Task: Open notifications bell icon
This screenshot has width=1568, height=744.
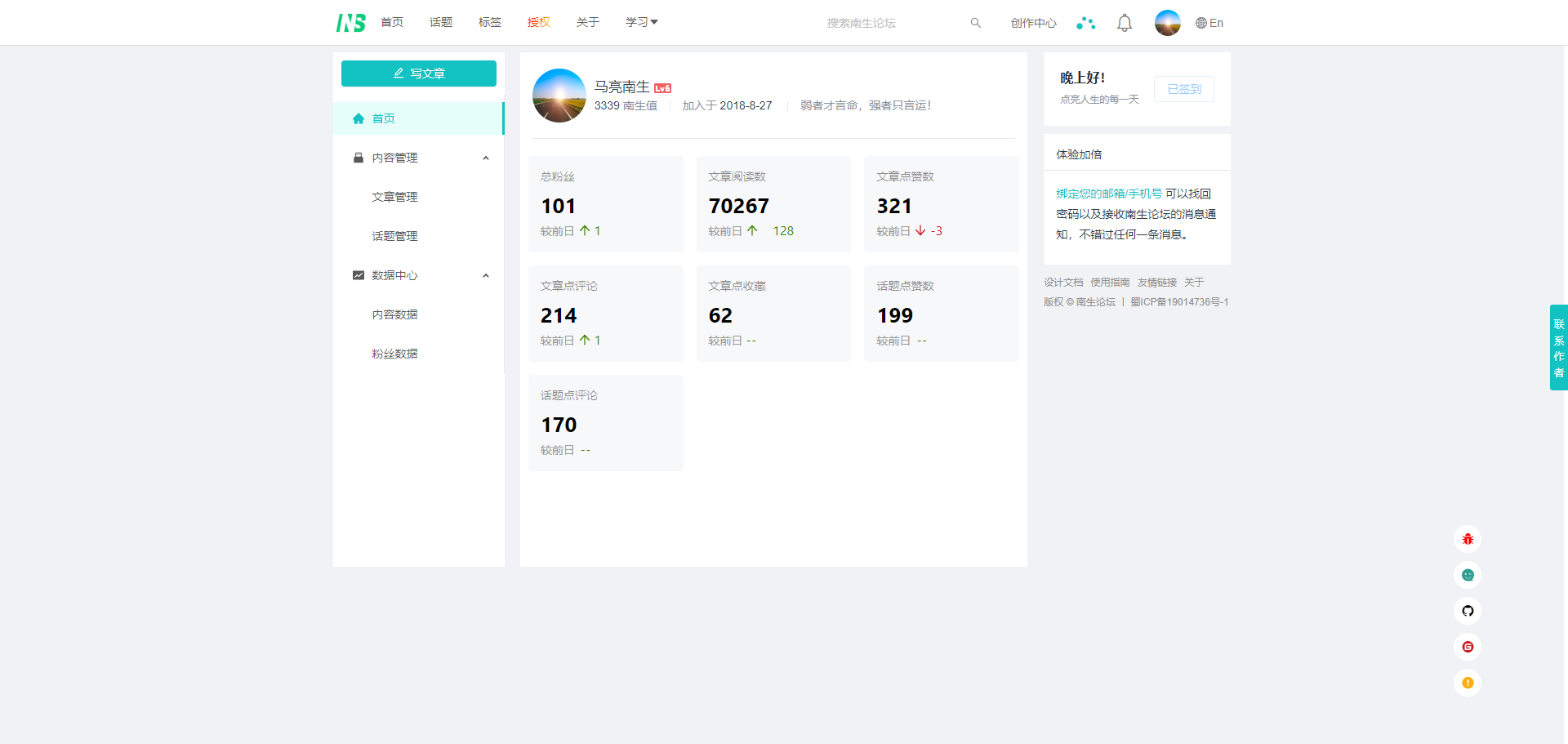Action: [1125, 23]
